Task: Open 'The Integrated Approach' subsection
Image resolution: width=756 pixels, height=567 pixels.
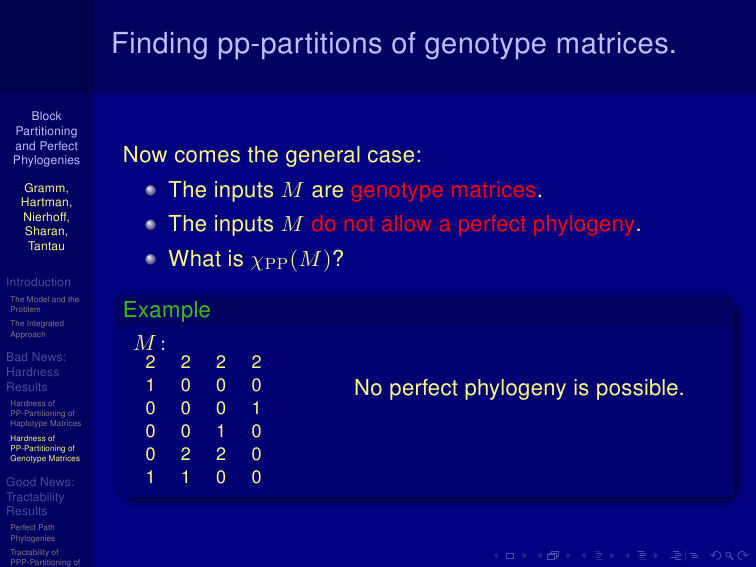Action: pos(37,329)
